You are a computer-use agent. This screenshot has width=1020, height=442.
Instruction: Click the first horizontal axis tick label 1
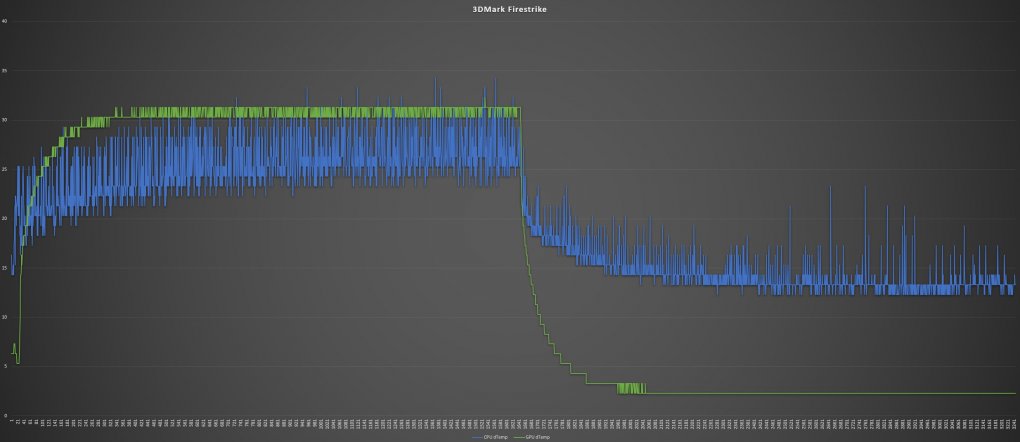tap(12, 422)
